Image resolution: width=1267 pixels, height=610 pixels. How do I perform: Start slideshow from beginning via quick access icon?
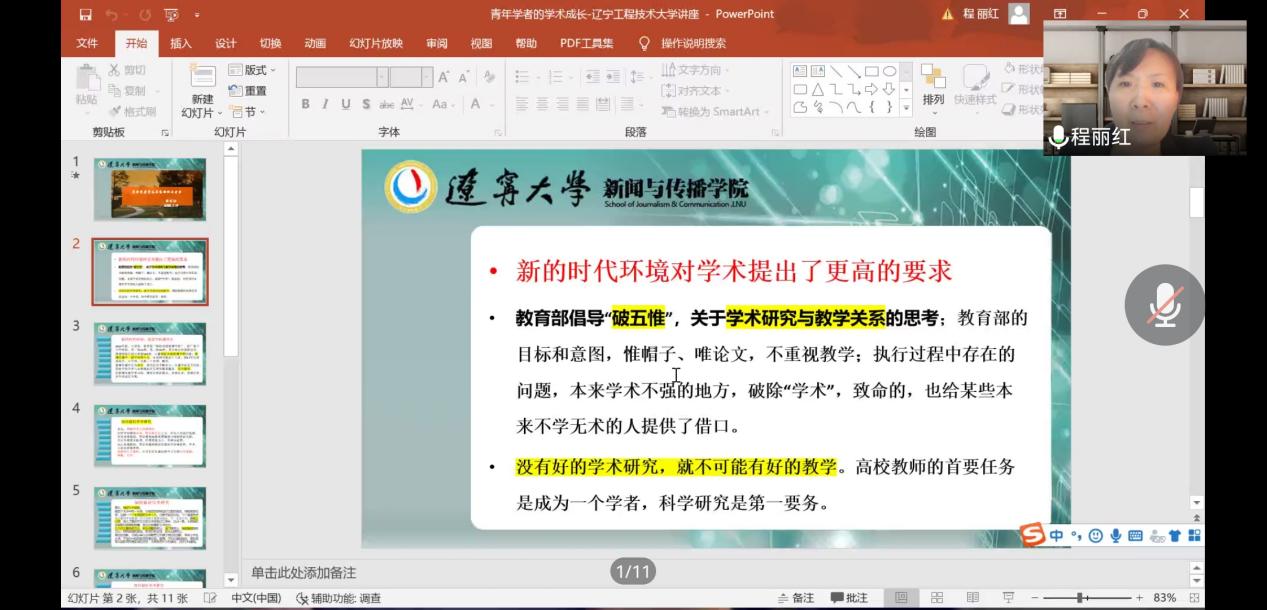coord(171,14)
